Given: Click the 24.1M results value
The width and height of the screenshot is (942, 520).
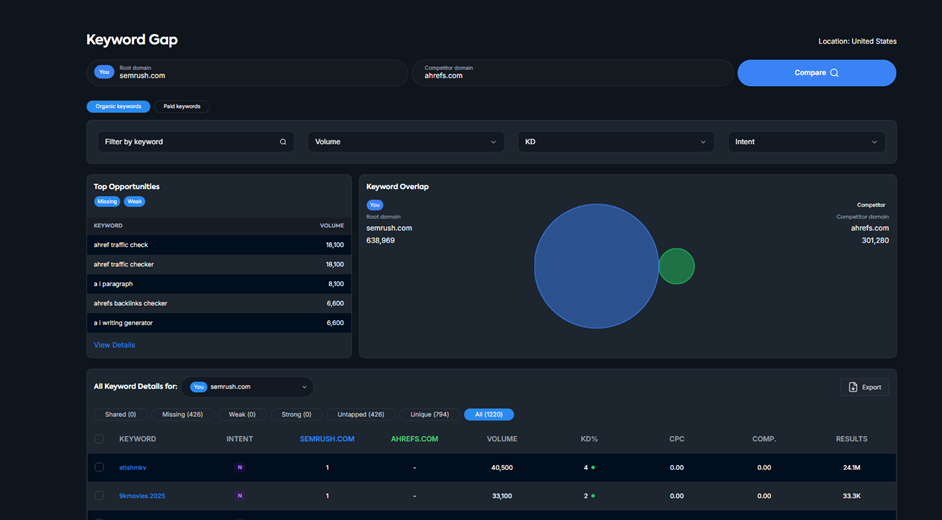Looking at the screenshot, I should click(x=851, y=467).
